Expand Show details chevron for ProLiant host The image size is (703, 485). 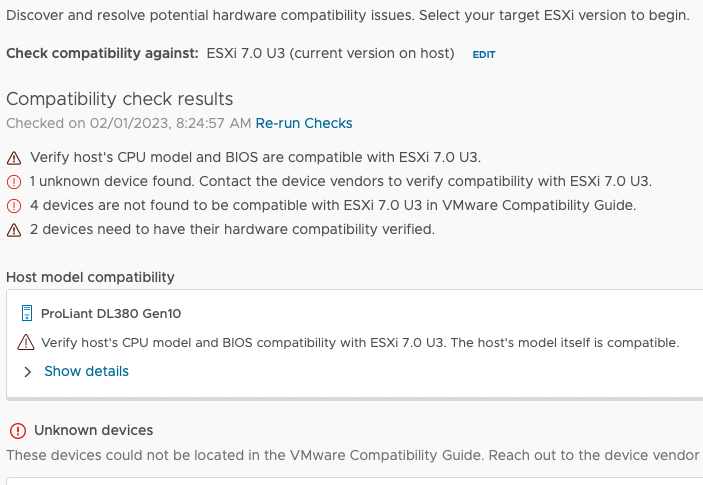point(27,372)
